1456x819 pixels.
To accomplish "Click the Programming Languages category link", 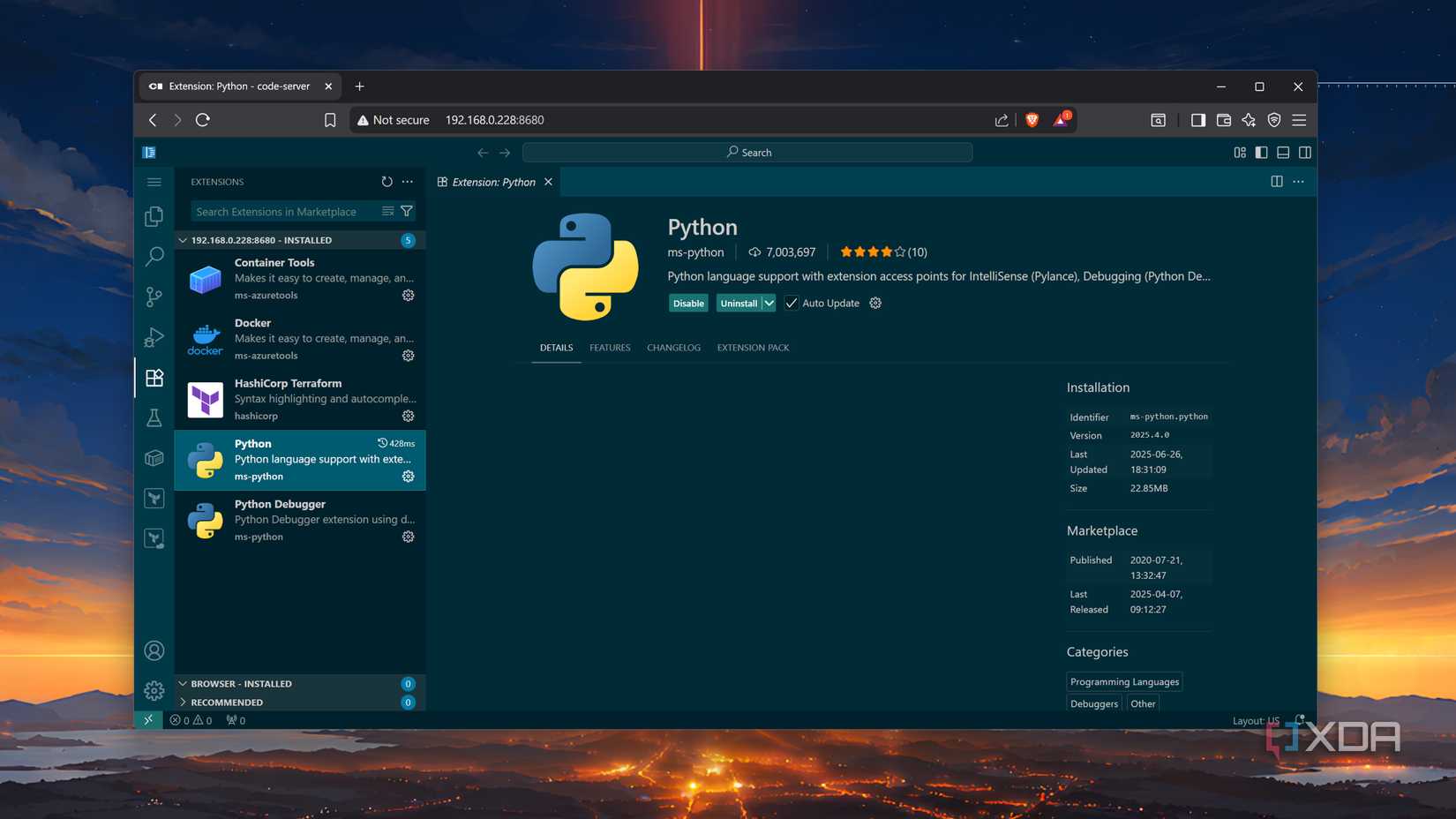I will point(1124,680).
